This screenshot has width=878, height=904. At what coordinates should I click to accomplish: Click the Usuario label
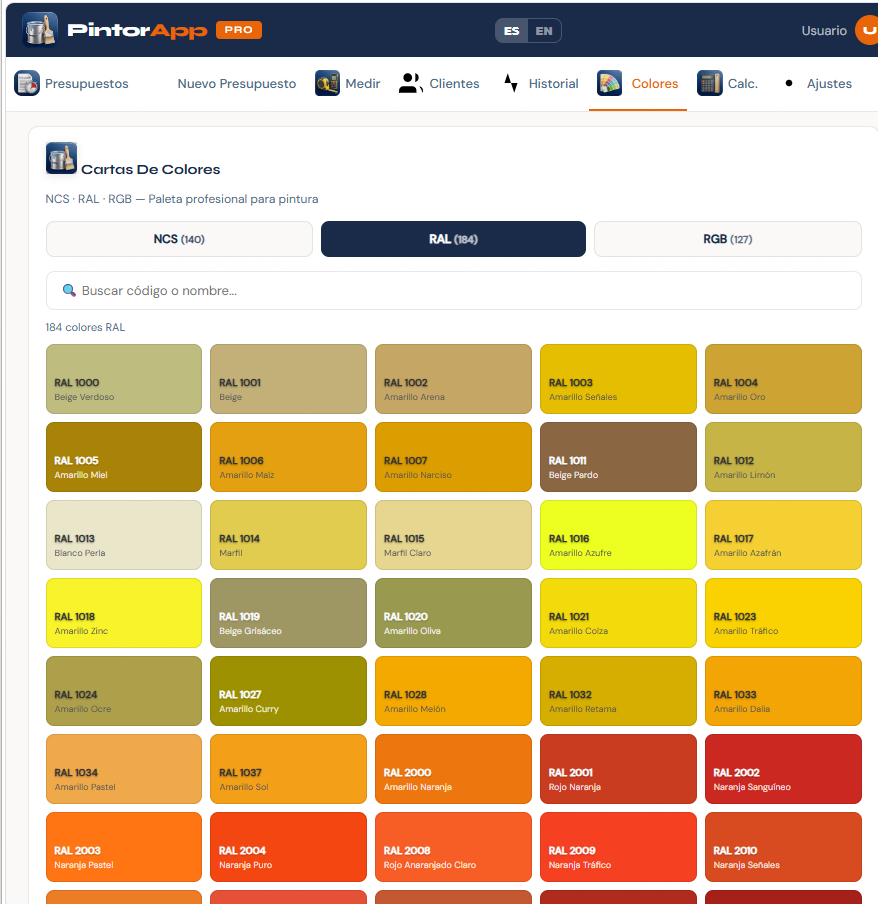pyautogui.click(x=824, y=31)
